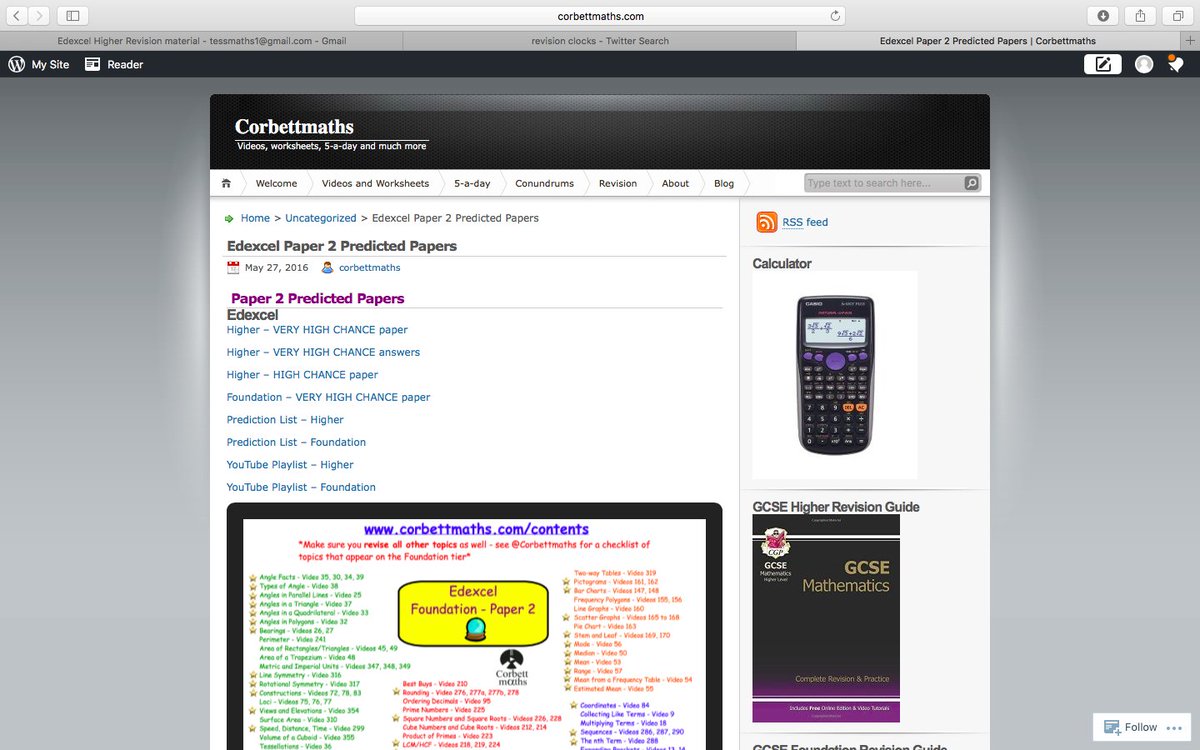Open the 5-a-day menu item
Viewport: 1200px width, 750px height.
point(472,183)
